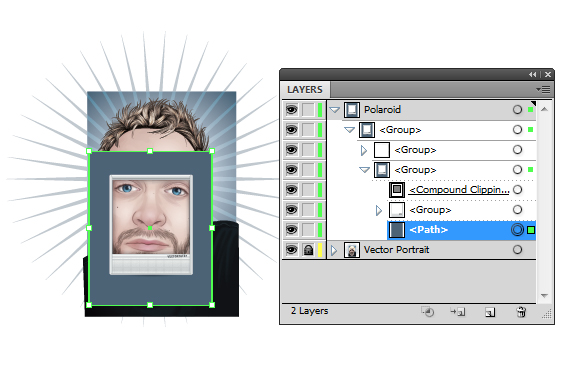
Task: Toggle visibility of the selected Path item
Action: [x=292, y=230]
